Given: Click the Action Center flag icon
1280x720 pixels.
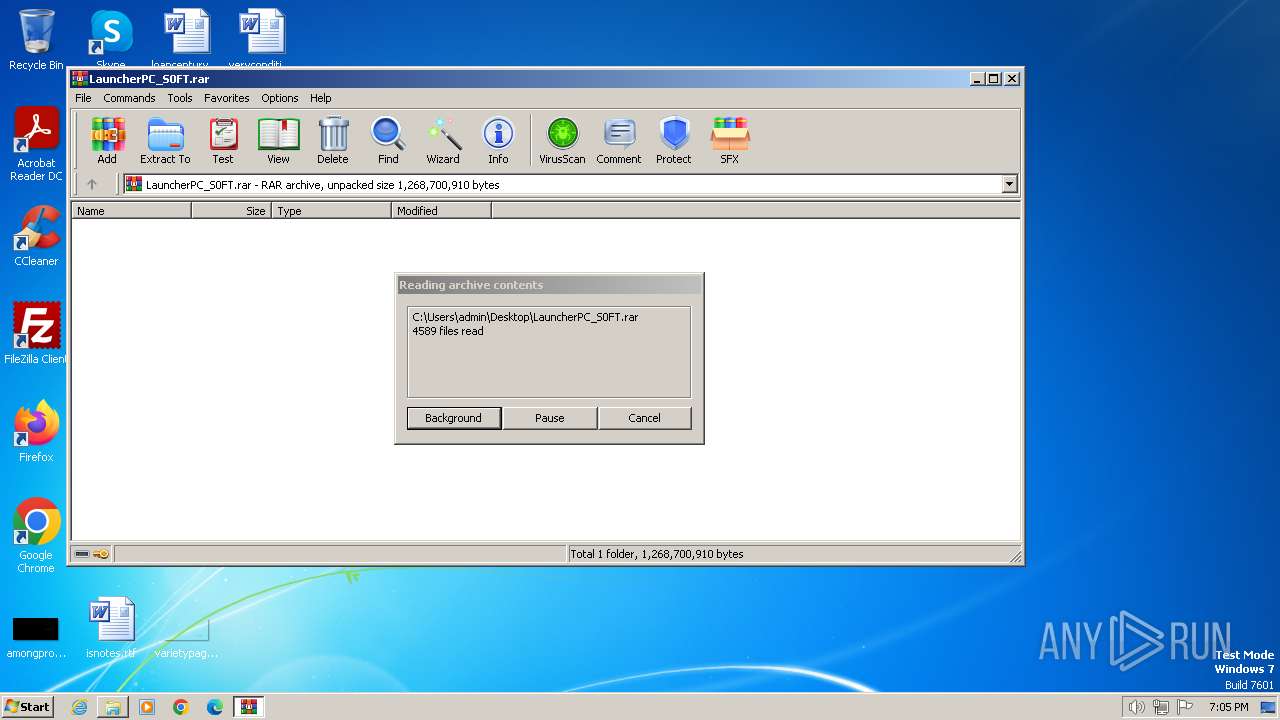Looking at the screenshot, I should pos(1185,707).
